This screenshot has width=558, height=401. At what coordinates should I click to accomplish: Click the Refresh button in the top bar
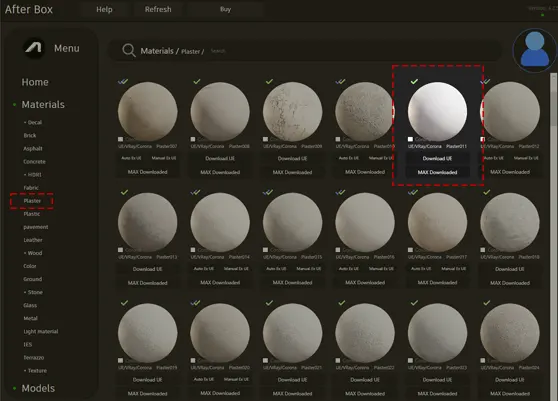[x=158, y=10]
